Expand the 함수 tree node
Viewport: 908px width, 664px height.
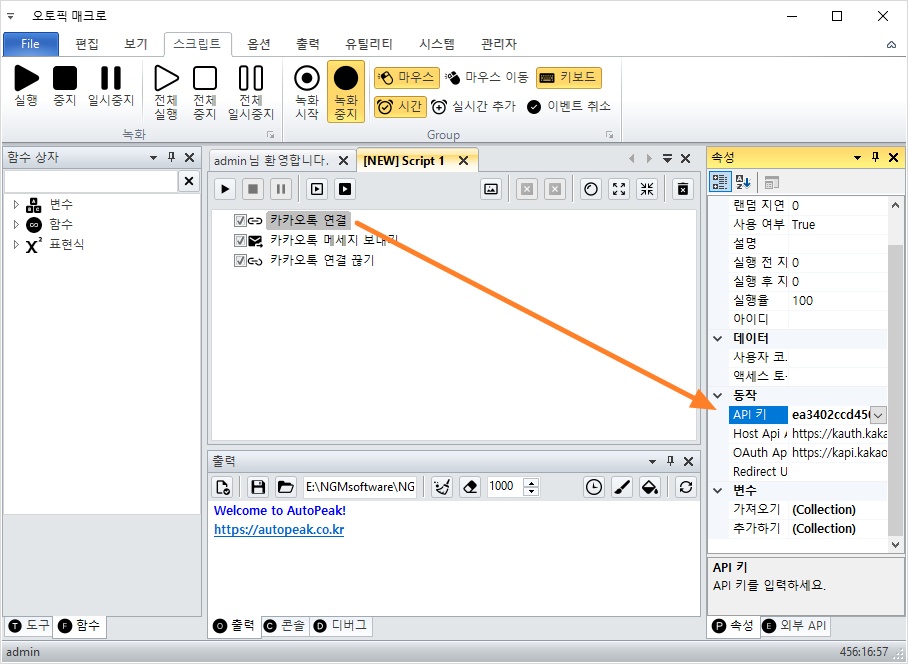tap(16, 224)
